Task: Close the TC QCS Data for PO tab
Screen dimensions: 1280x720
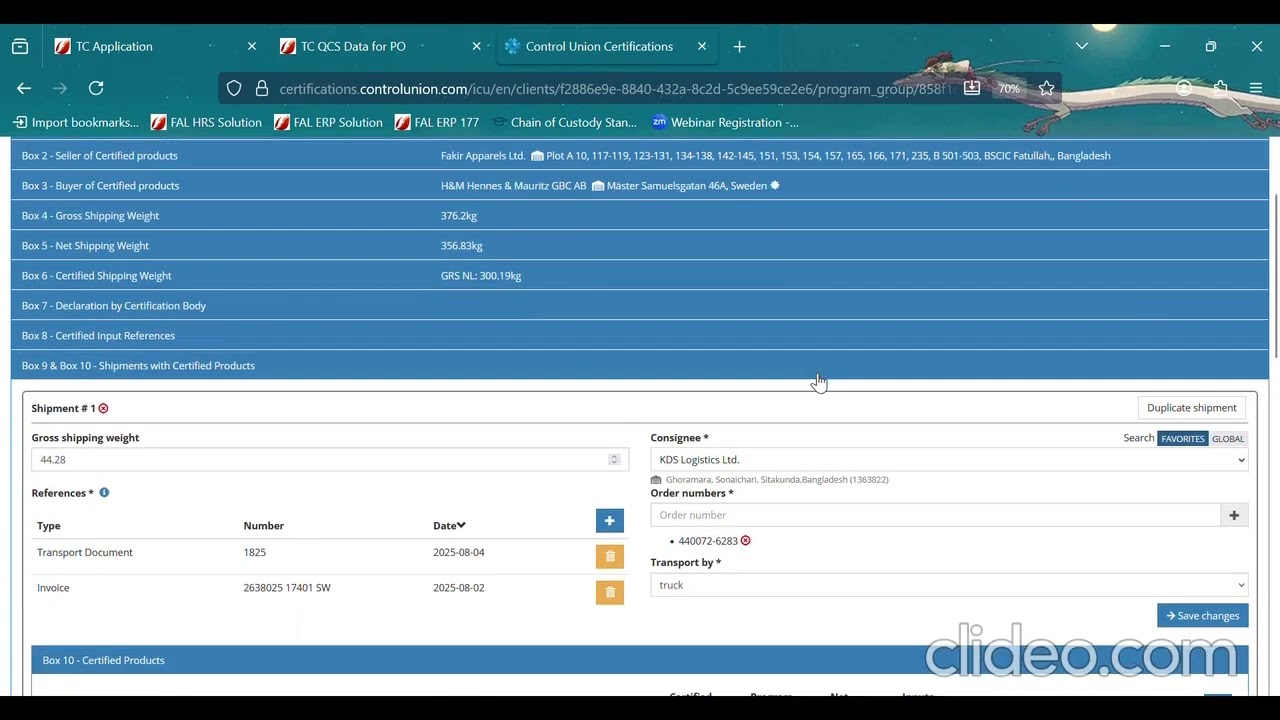Action: (x=477, y=46)
